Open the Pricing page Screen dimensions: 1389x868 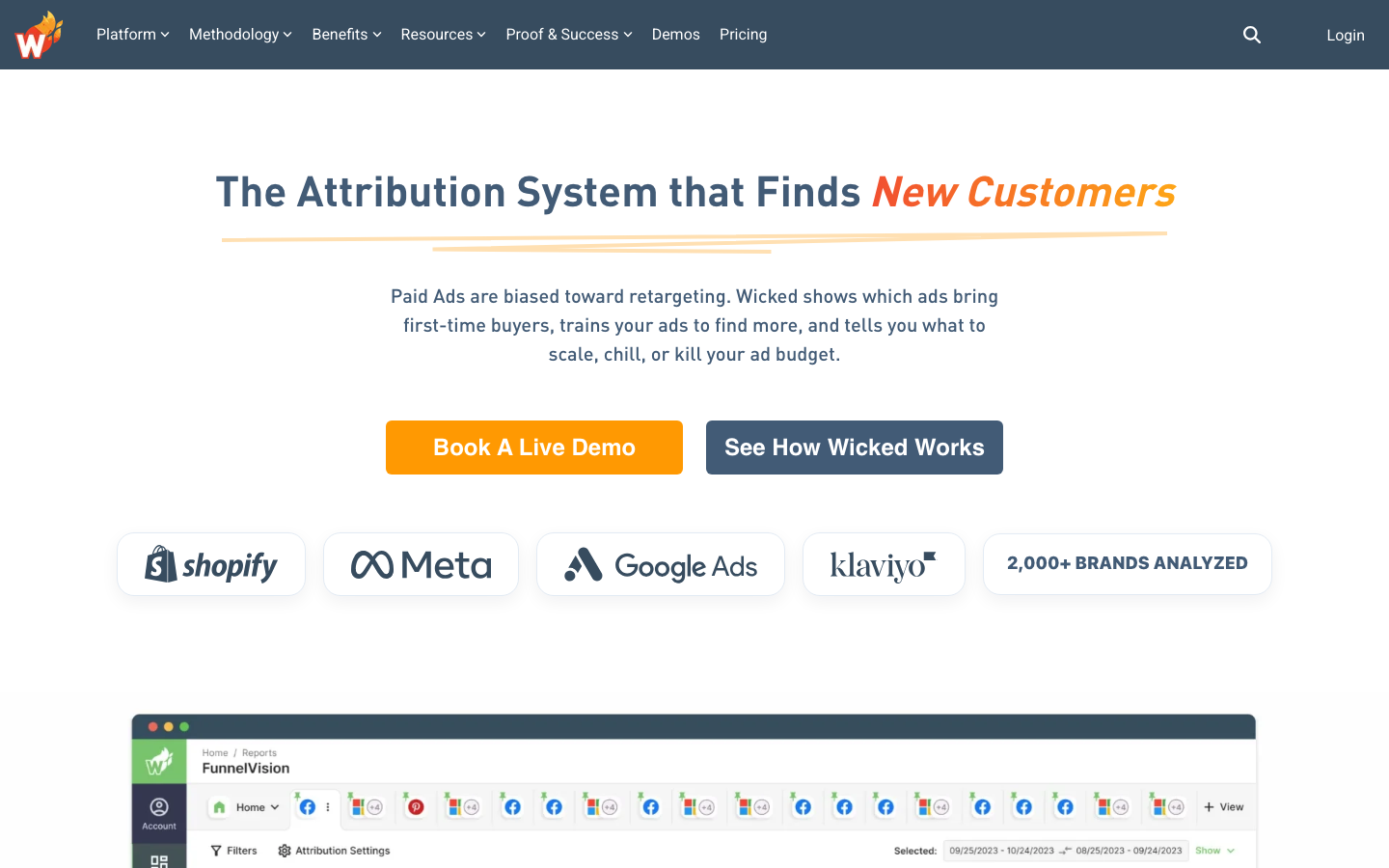(x=744, y=35)
